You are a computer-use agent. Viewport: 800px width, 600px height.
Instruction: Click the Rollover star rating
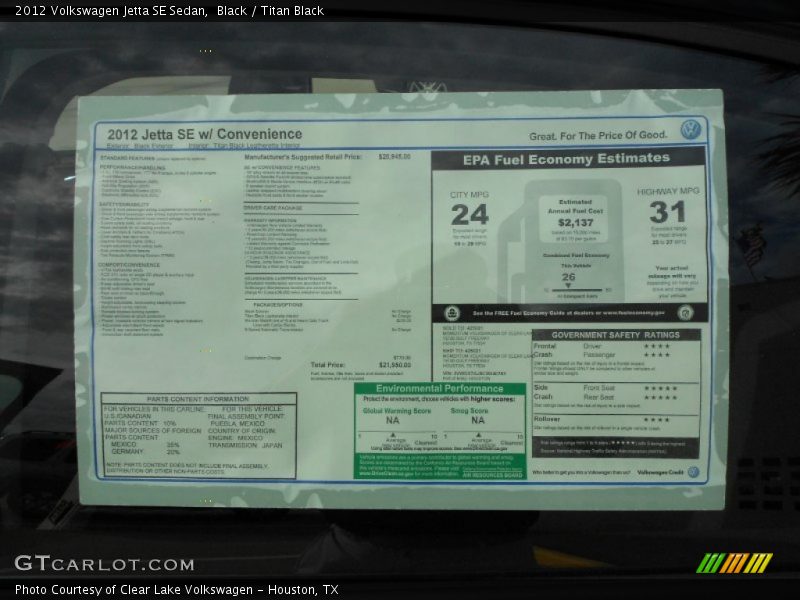656,420
